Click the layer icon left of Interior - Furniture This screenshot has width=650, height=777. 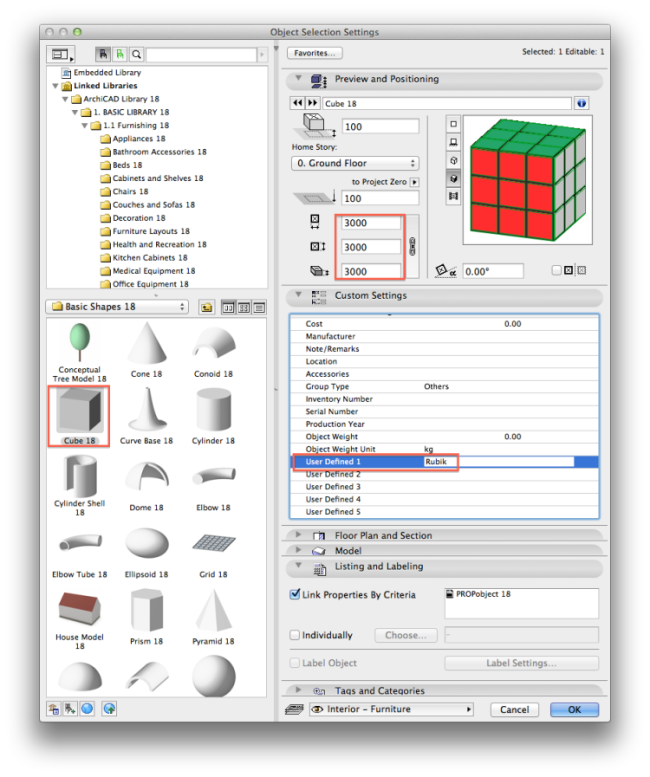pyautogui.click(x=294, y=710)
